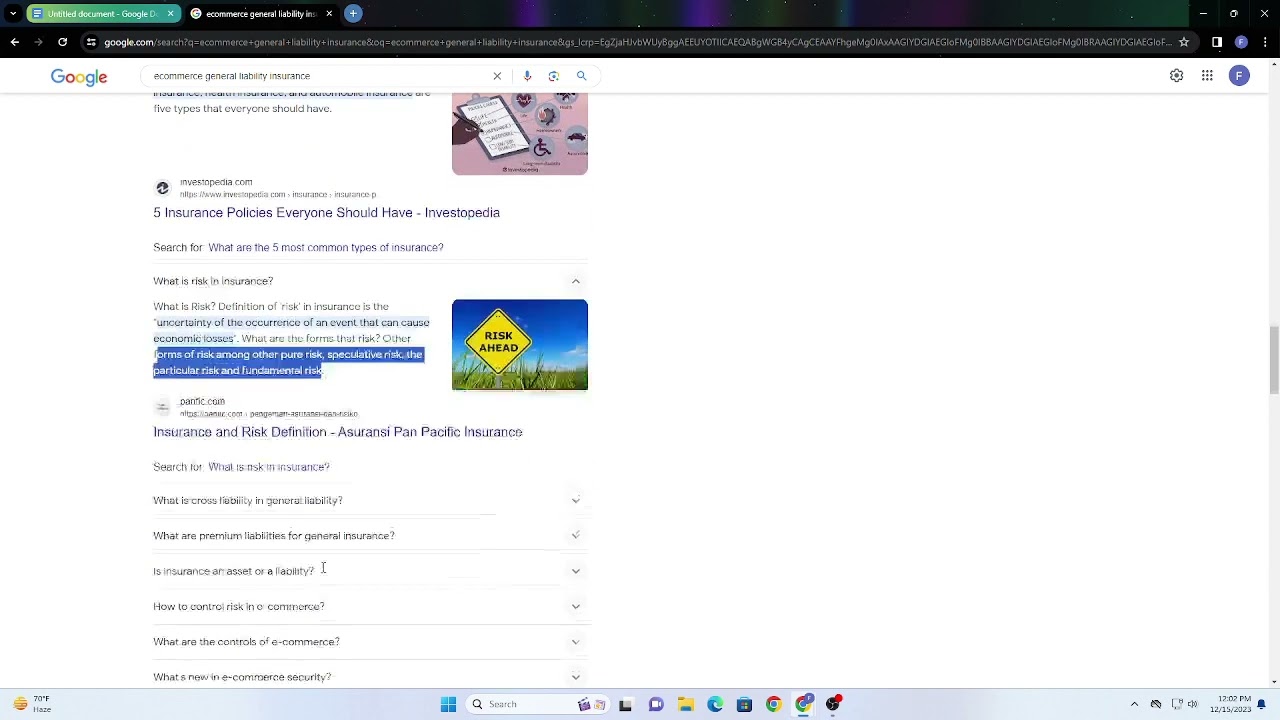Image resolution: width=1280 pixels, height=720 pixels.
Task: Open Google apps grid
Action: click(x=1207, y=76)
